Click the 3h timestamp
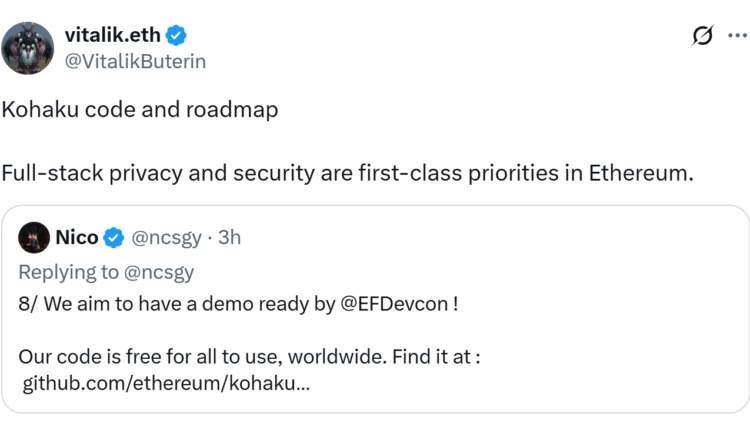This screenshot has height=430, width=750. (229, 238)
